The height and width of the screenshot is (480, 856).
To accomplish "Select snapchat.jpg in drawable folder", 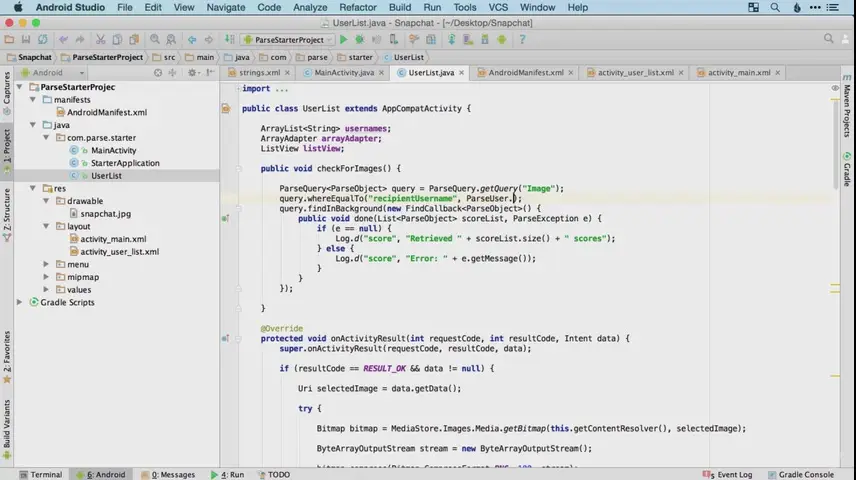I will pos(105,214).
